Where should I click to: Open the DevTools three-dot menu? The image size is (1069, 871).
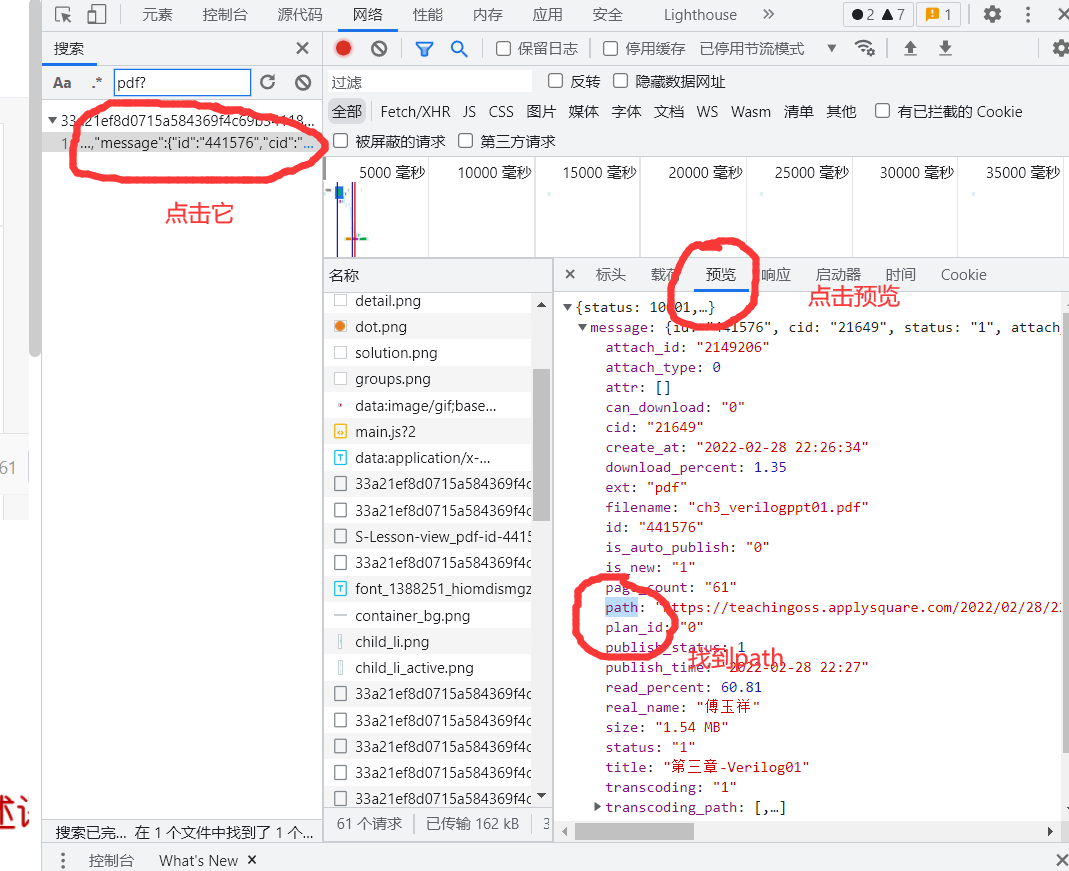coord(1027,14)
